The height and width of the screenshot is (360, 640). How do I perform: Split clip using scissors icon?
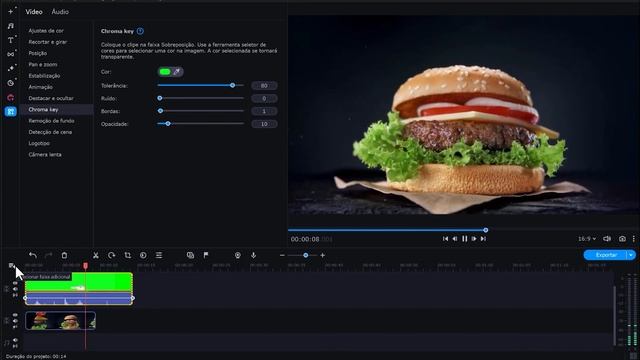point(96,255)
